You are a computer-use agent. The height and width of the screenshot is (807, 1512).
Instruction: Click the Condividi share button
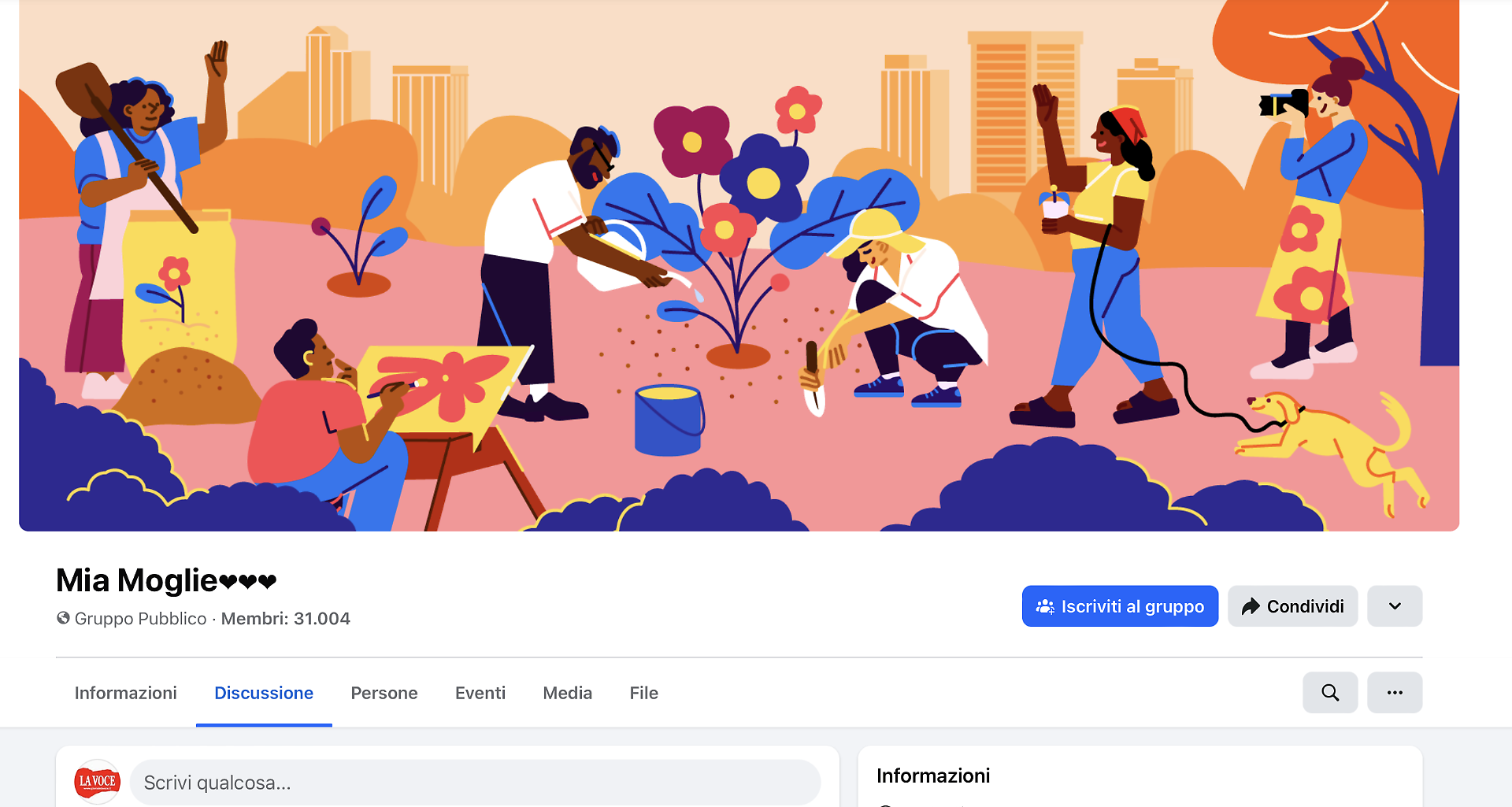point(1292,606)
